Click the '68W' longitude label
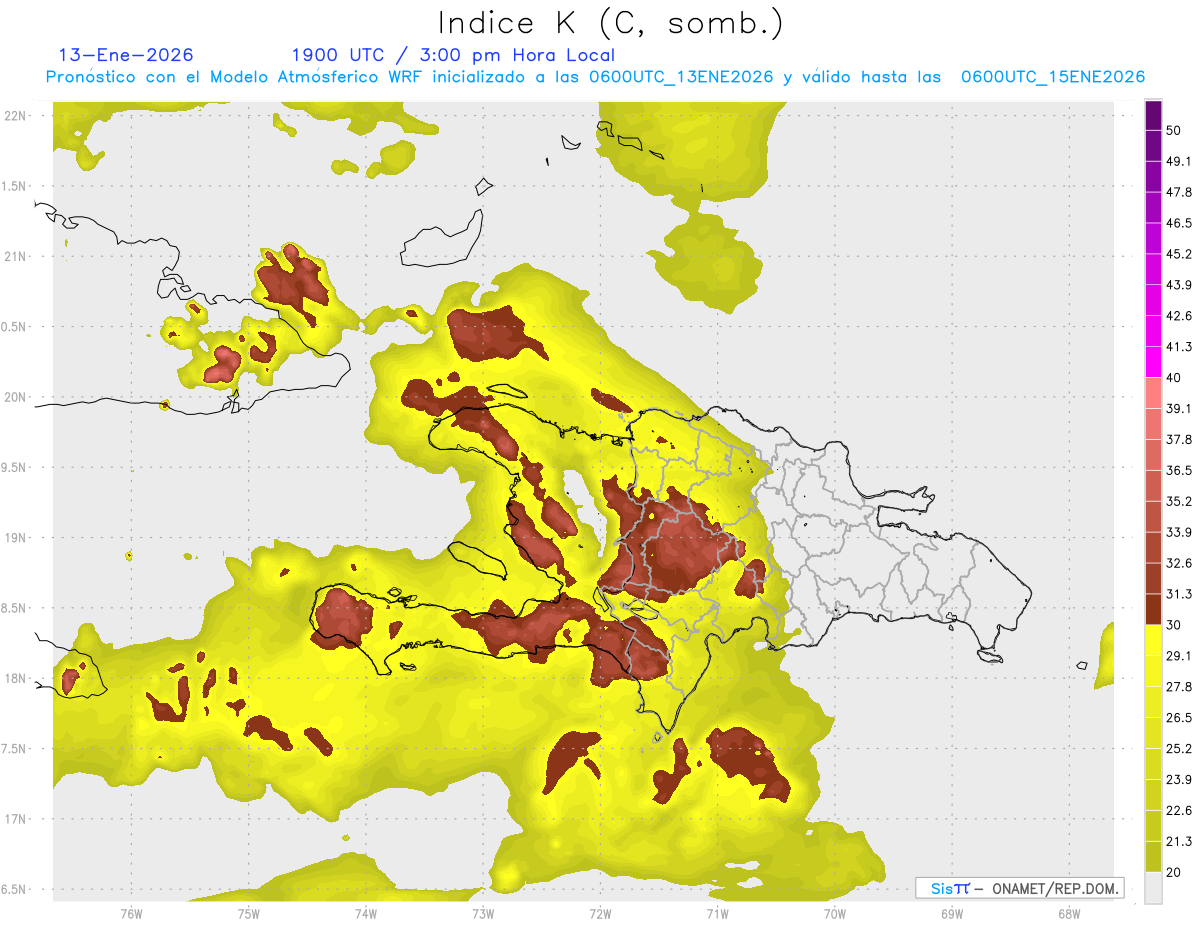The height and width of the screenshot is (927, 1200). (1068, 914)
